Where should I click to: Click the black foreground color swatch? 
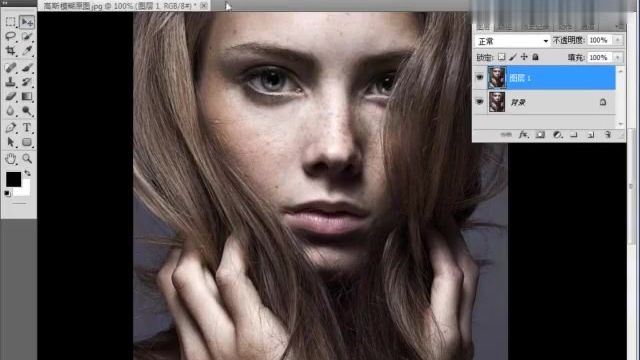click(x=13, y=179)
